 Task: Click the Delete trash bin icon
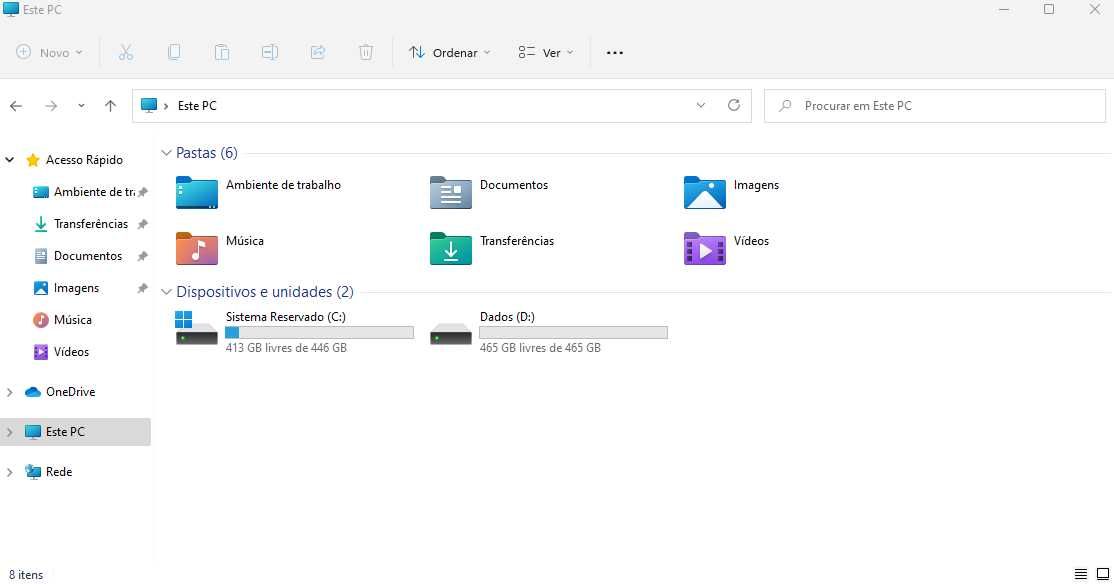(365, 53)
